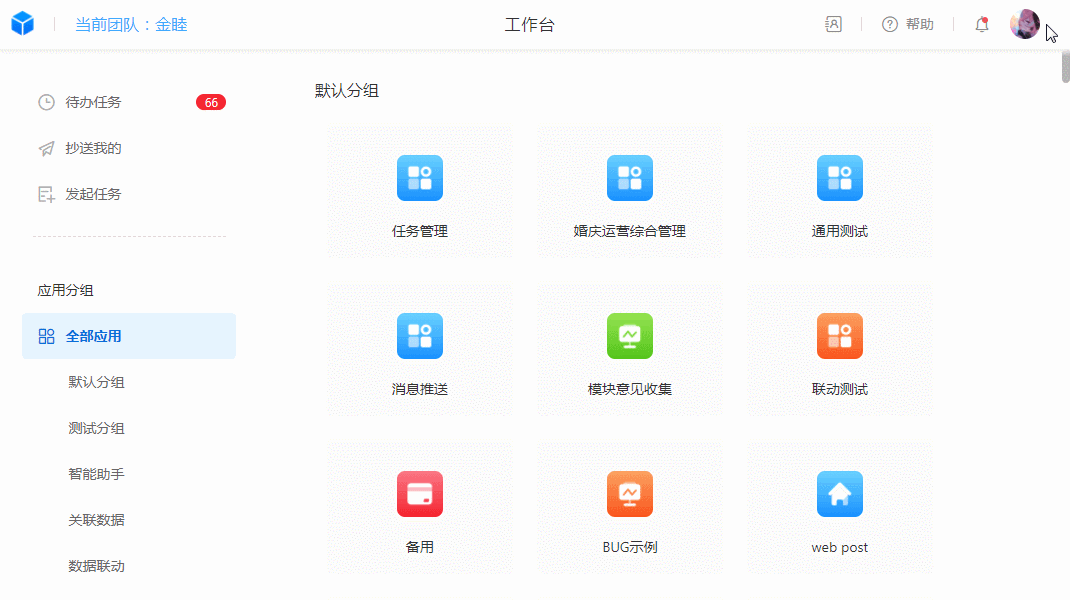Open the BUG示例 app icon
Image resolution: width=1070 pixels, height=600 pixels.
coord(629,494)
